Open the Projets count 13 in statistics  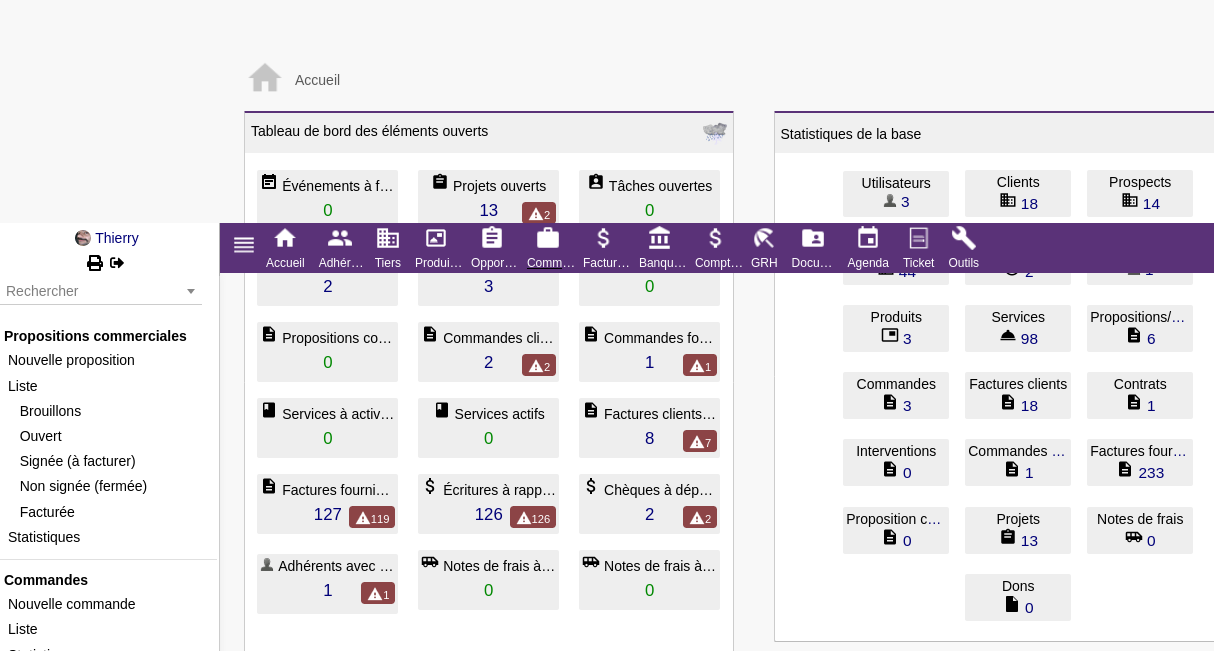coord(1029,541)
